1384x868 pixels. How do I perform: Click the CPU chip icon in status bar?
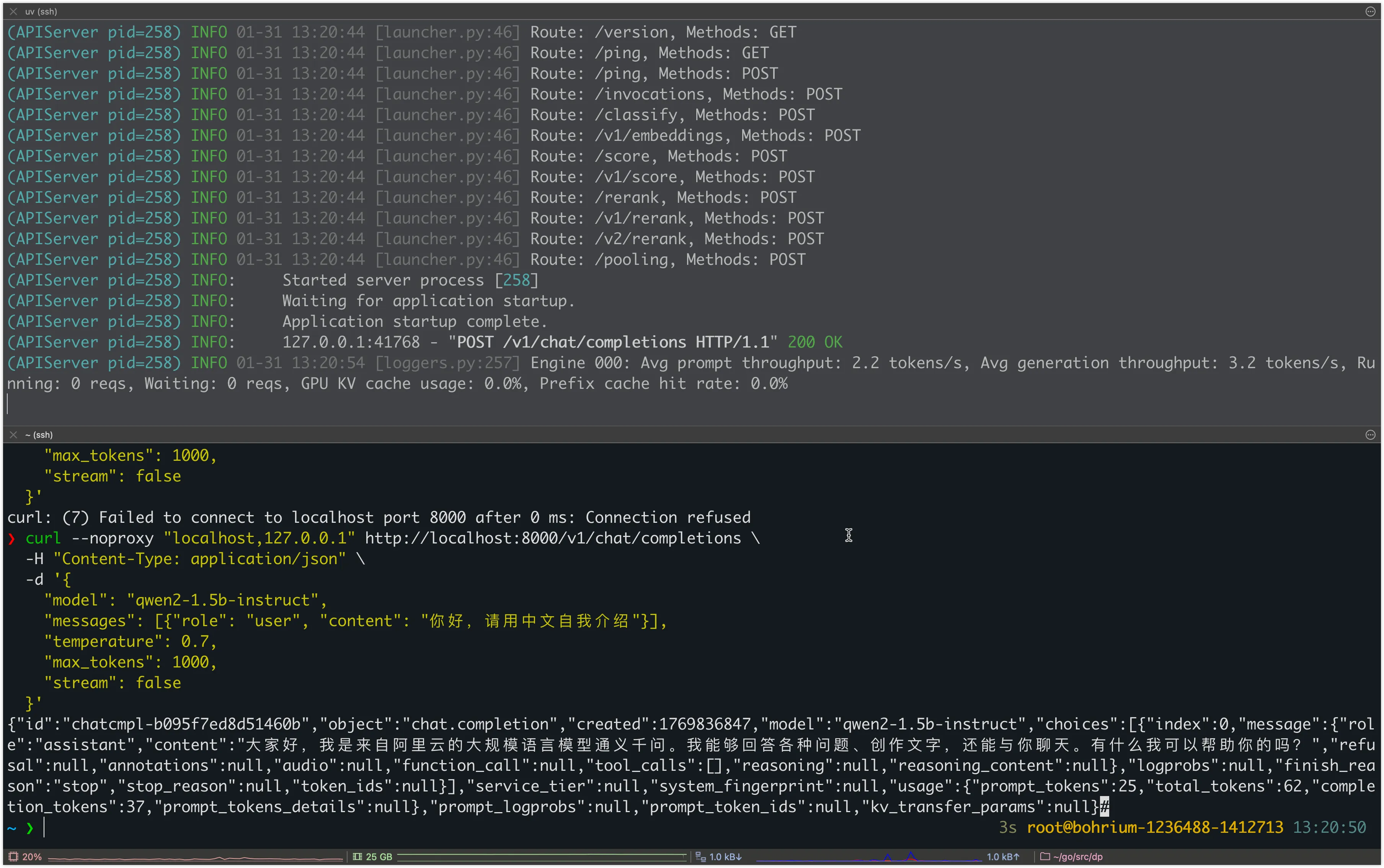tap(13, 857)
